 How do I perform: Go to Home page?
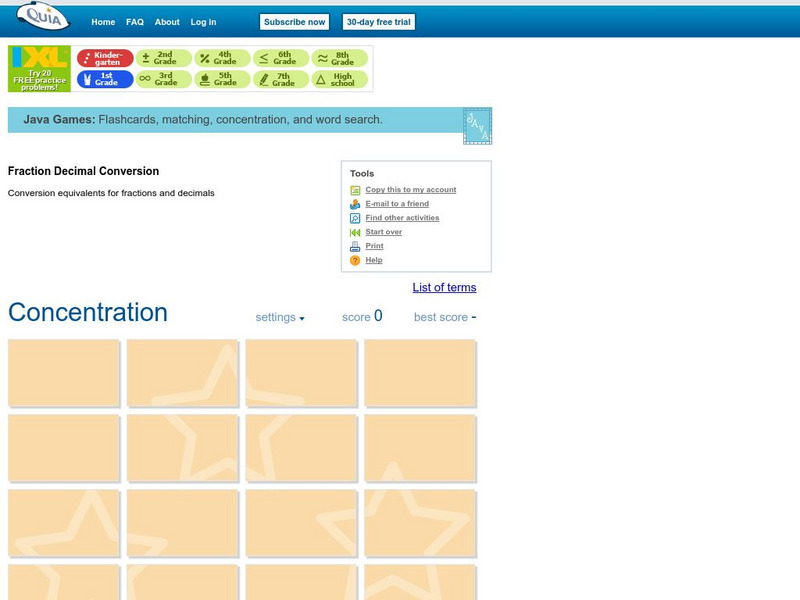pos(103,22)
